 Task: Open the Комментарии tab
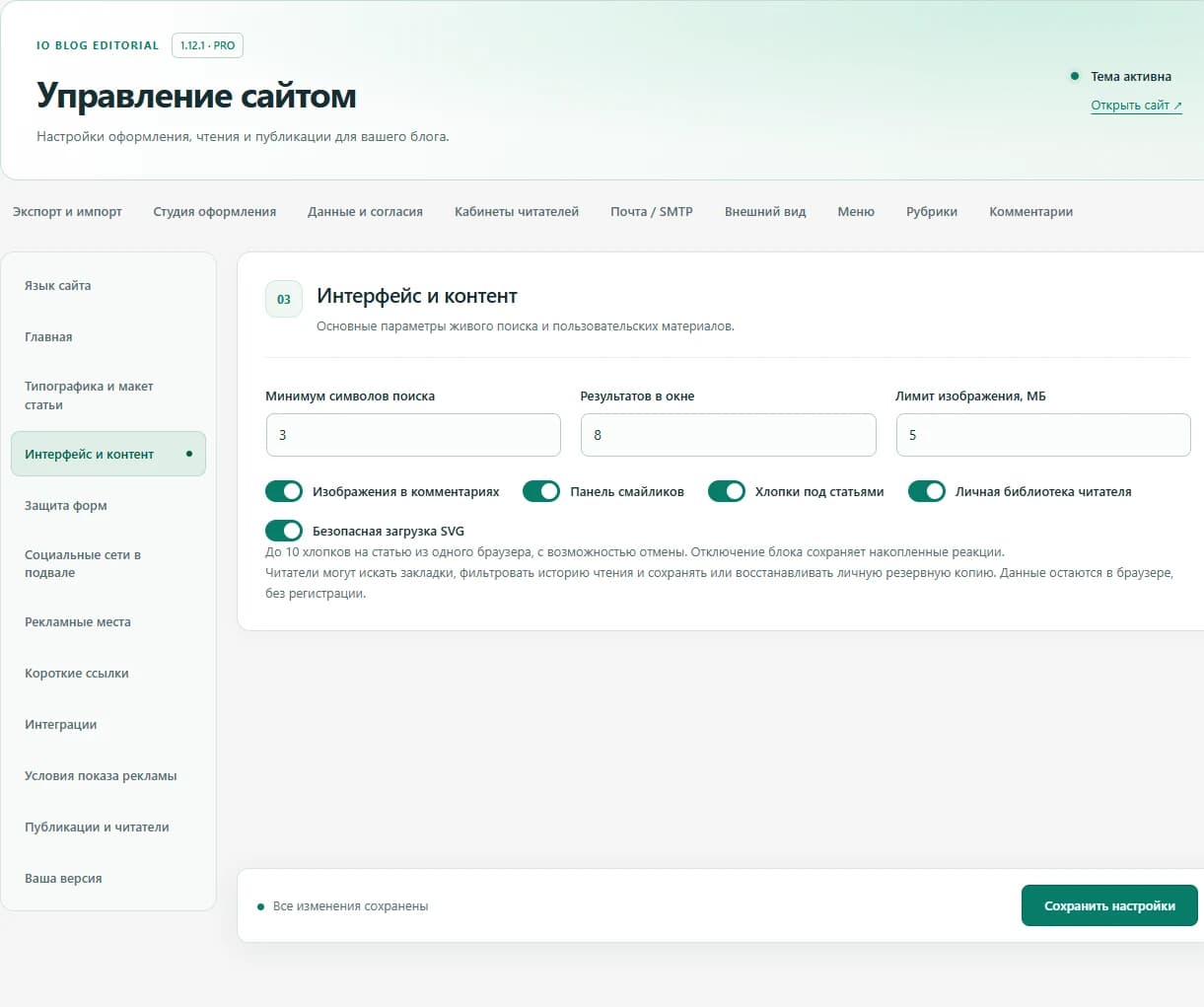[1031, 211]
